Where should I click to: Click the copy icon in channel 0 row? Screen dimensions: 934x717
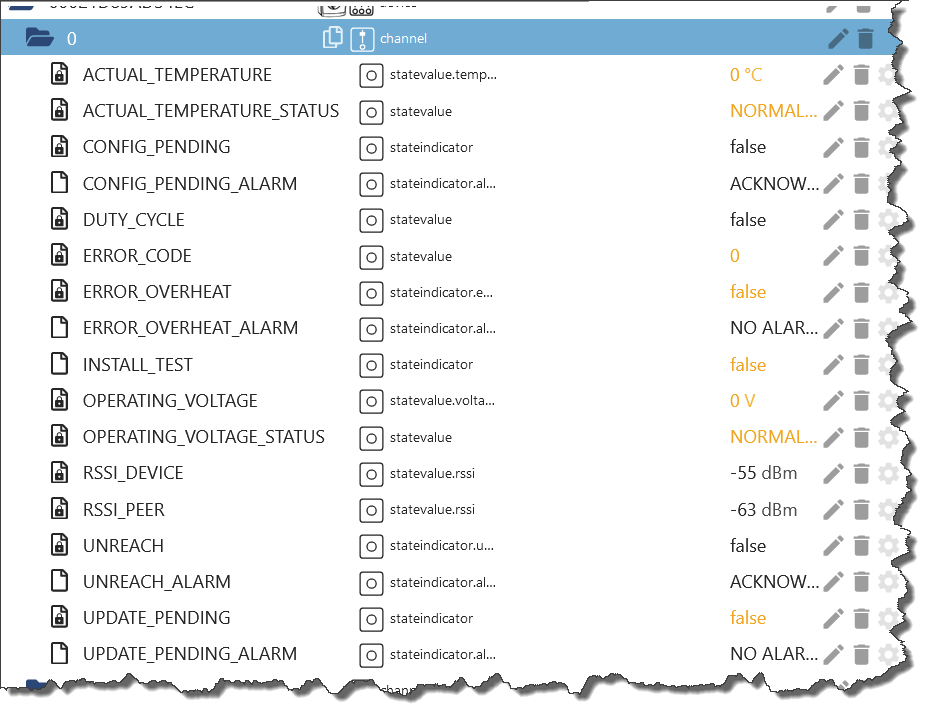pos(333,38)
